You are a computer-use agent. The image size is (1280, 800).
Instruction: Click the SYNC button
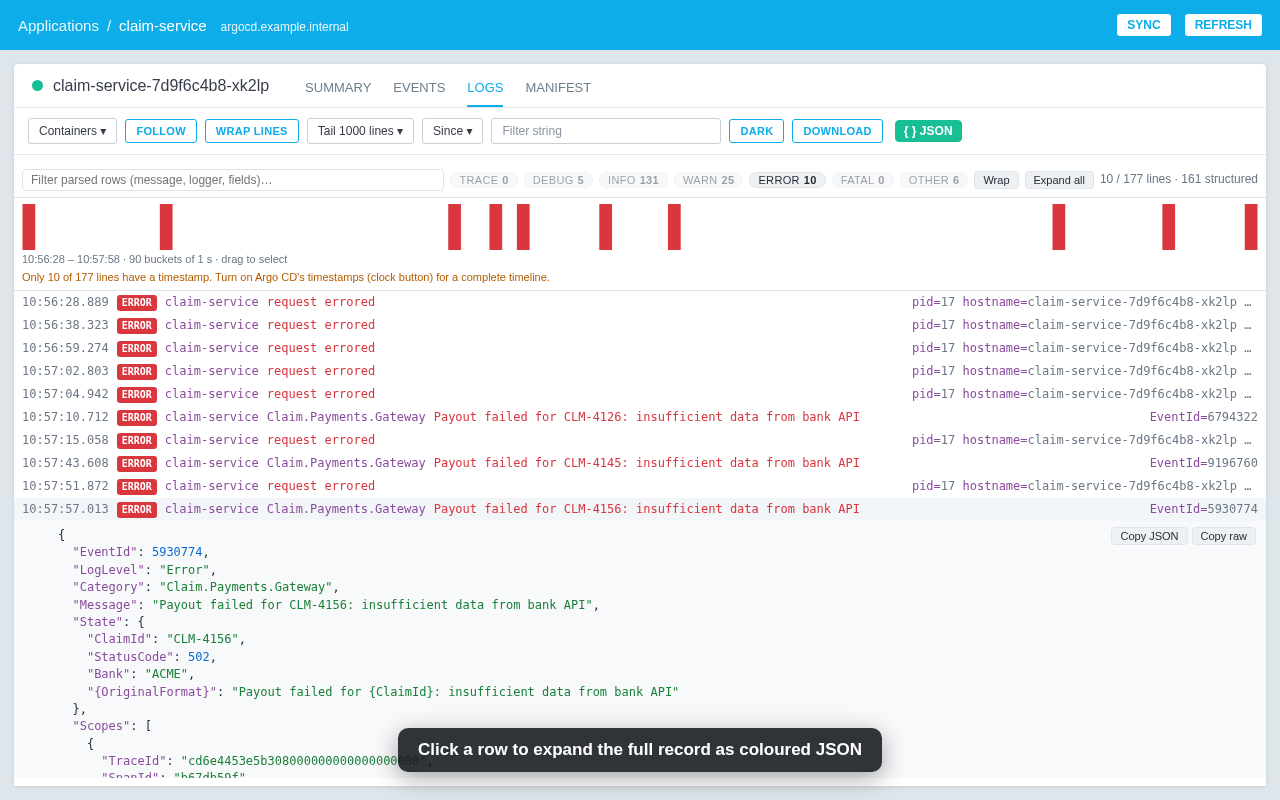tap(1144, 25)
